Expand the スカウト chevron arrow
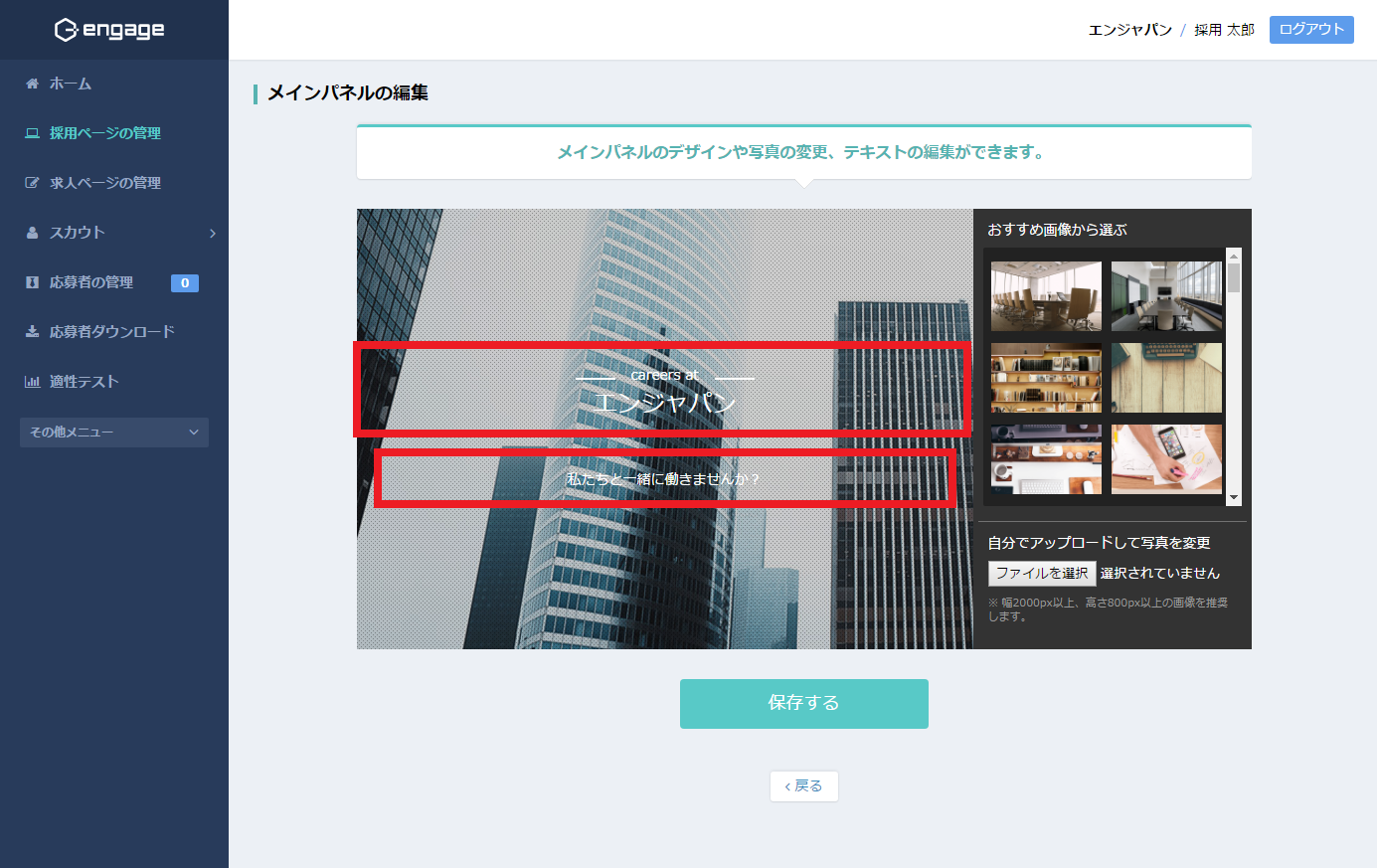The height and width of the screenshot is (868, 1377). pyautogui.click(x=213, y=233)
